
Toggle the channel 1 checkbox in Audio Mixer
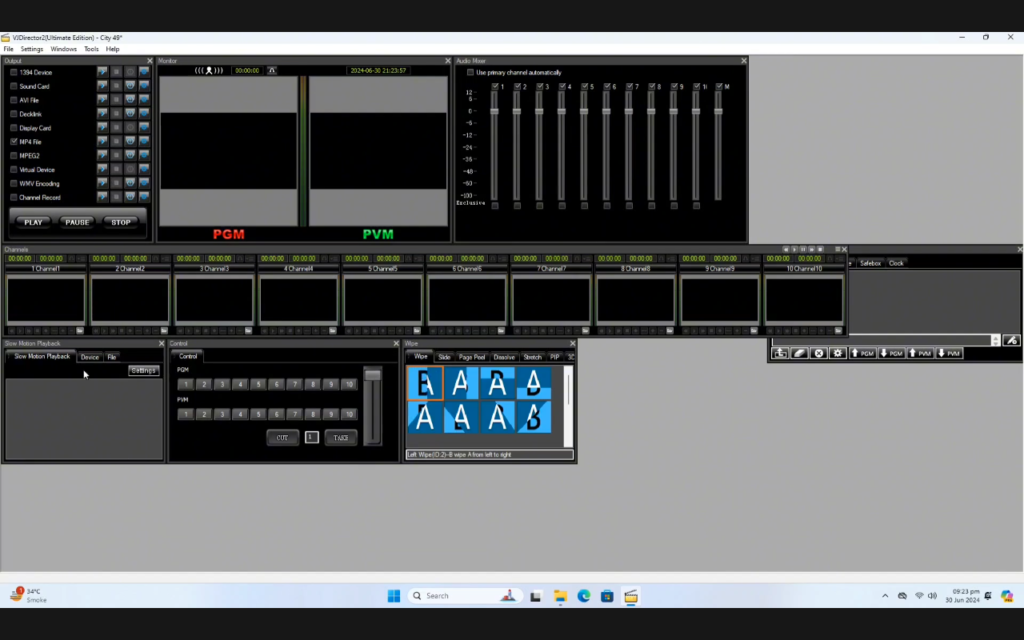tap(494, 86)
